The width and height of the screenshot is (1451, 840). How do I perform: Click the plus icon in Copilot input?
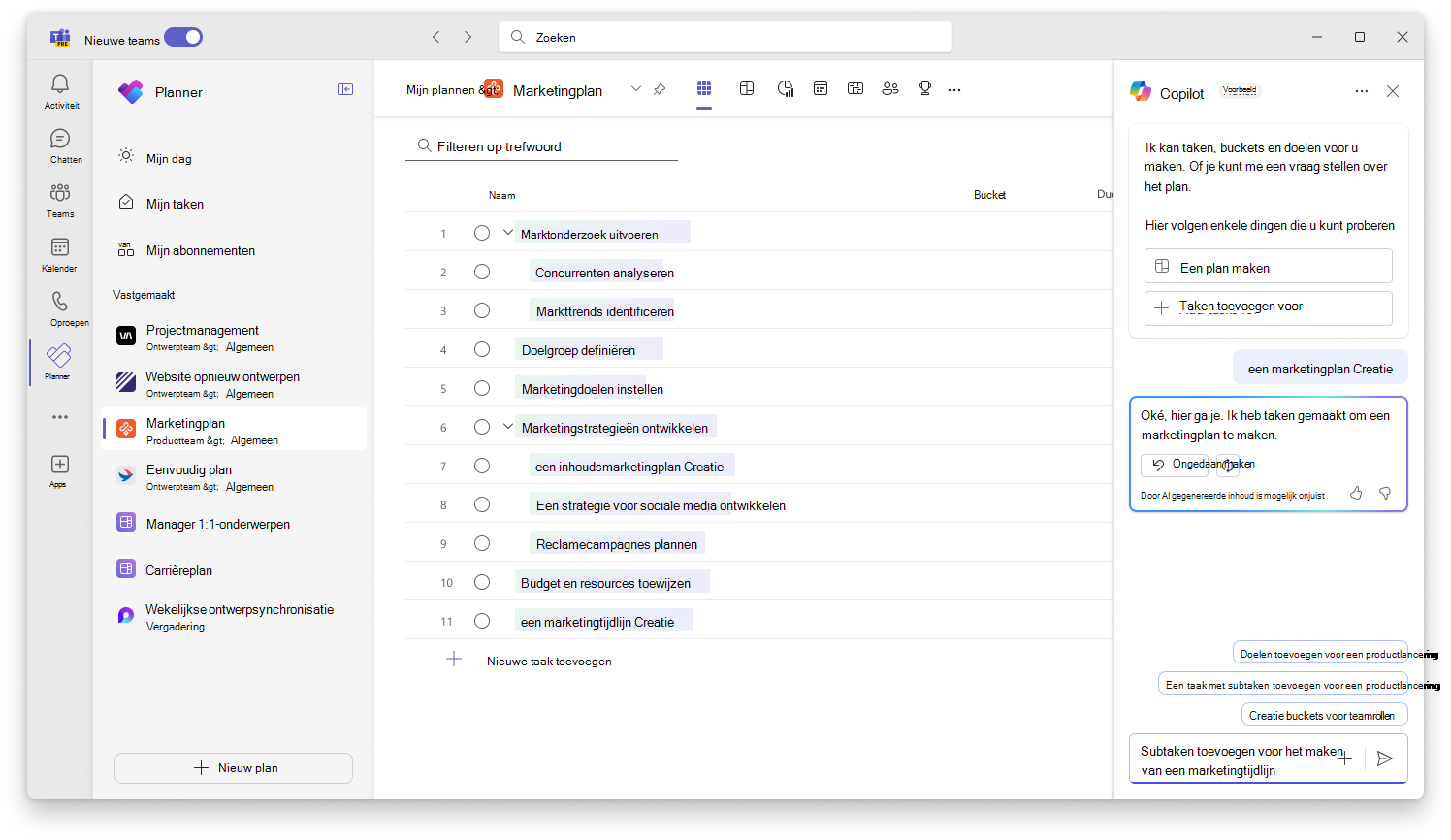click(x=1345, y=759)
